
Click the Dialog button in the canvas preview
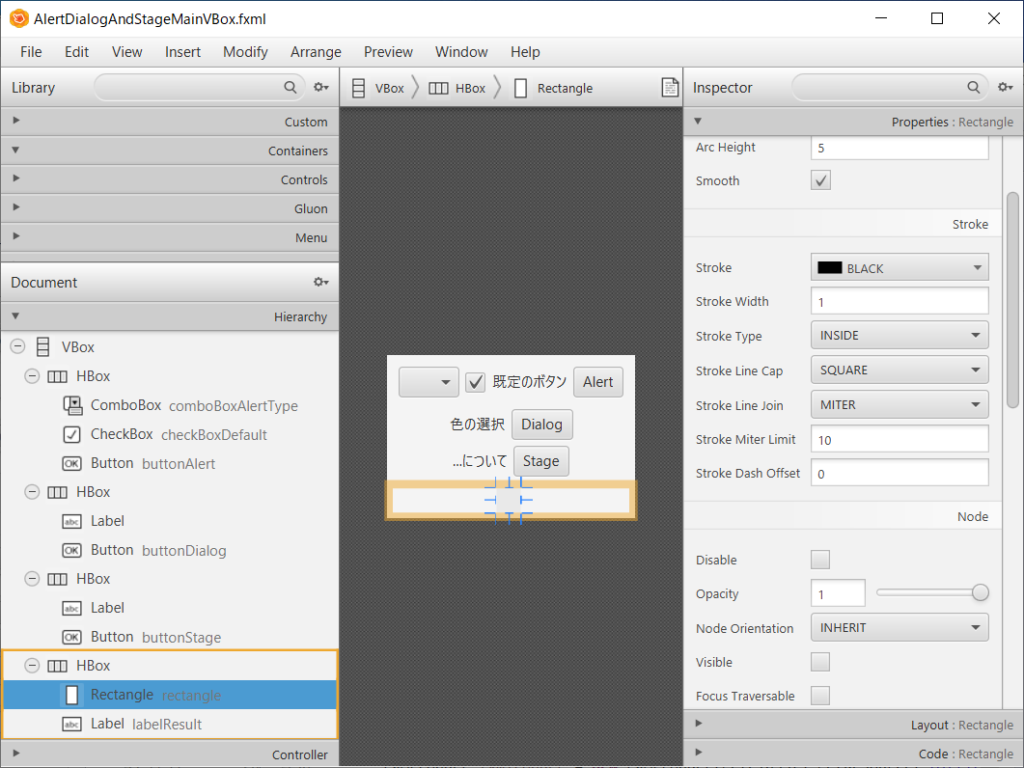point(542,424)
